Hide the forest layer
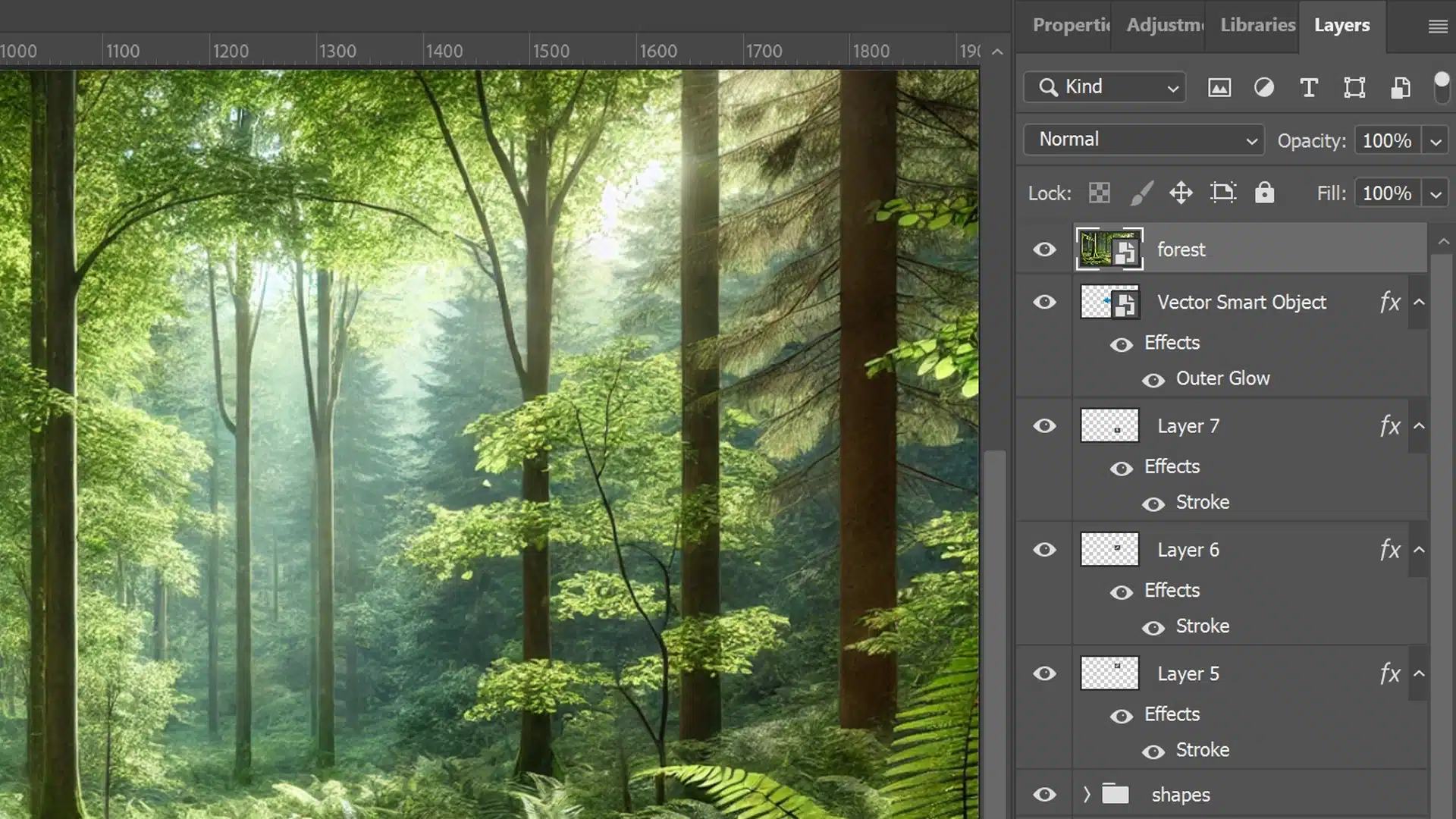Image resolution: width=1456 pixels, height=819 pixels. click(1044, 249)
